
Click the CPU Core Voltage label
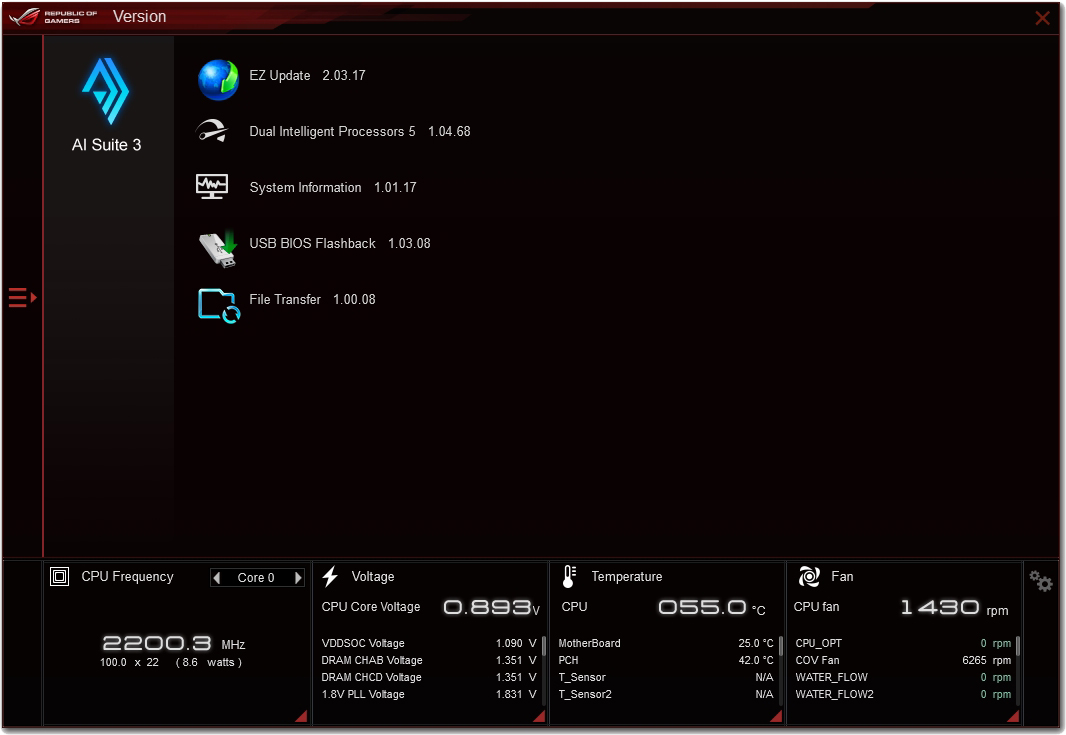click(x=371, y=606)
